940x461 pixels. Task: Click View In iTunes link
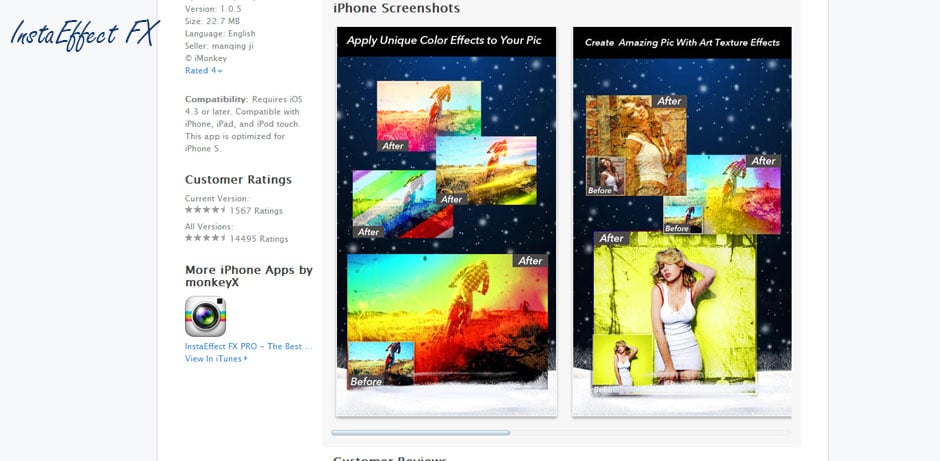tap(216, 358)
